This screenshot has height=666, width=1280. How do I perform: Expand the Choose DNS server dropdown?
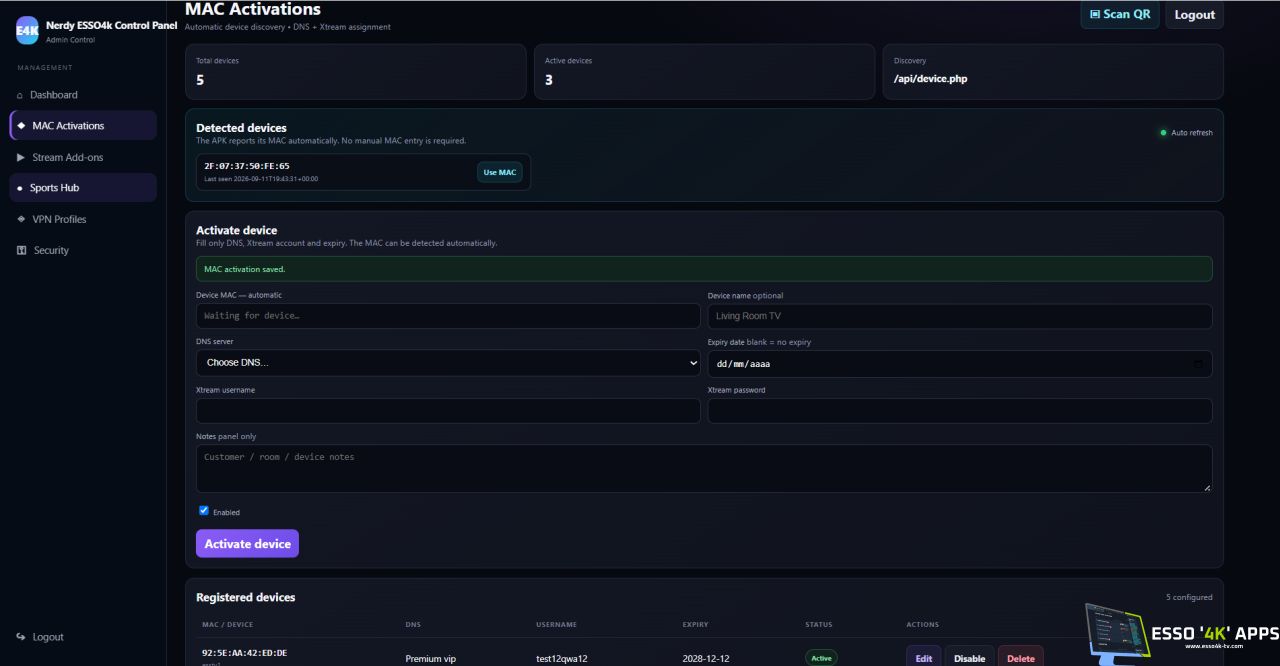point(448,363)
